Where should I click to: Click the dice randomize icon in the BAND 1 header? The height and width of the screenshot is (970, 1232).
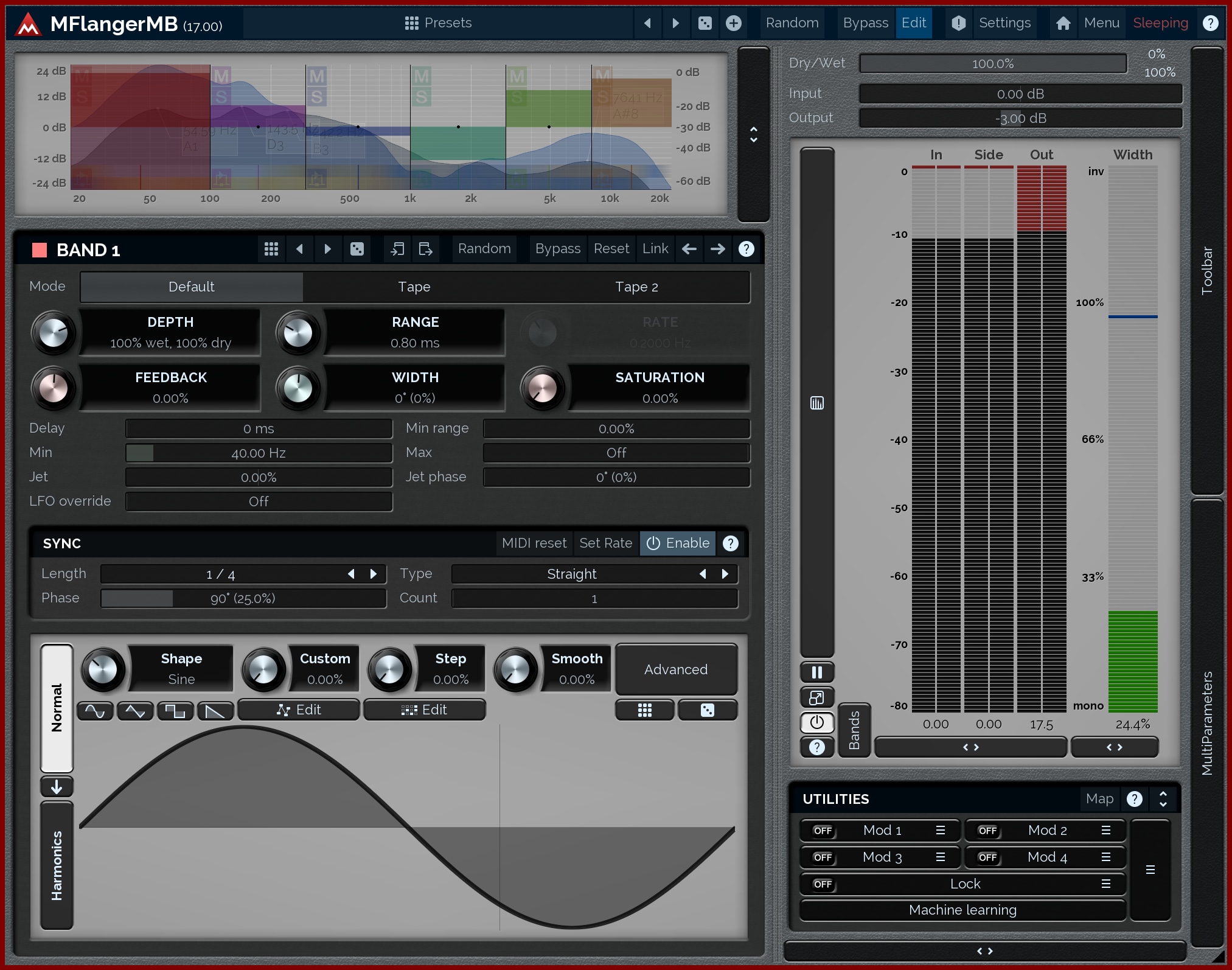click(357, 249)
